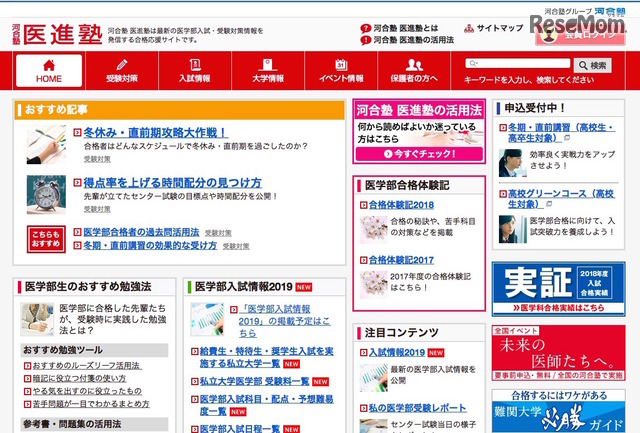Open 医学部入試科目・配点・予想難易度一覧 link
The image size is (640, 433).
(x=267, y=405)
